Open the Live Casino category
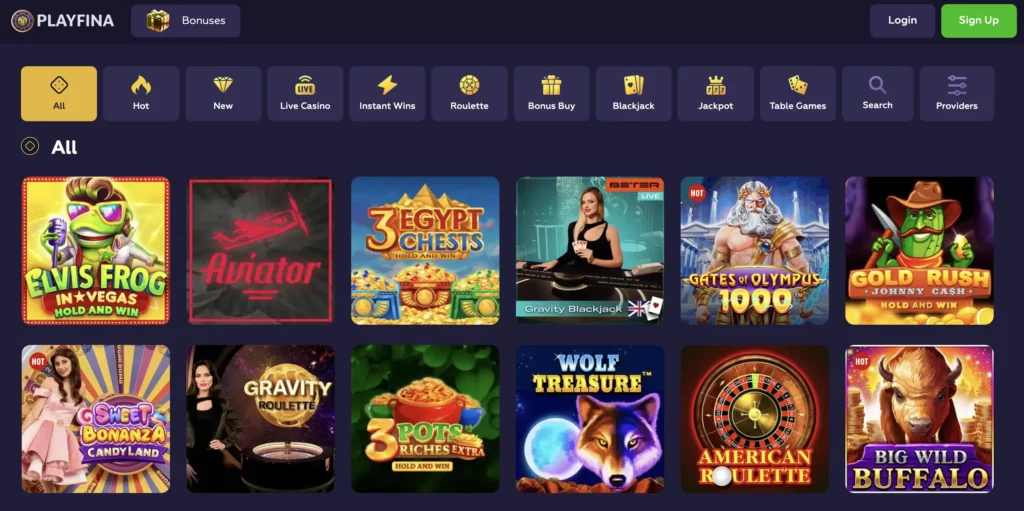 tap(305, 93)
